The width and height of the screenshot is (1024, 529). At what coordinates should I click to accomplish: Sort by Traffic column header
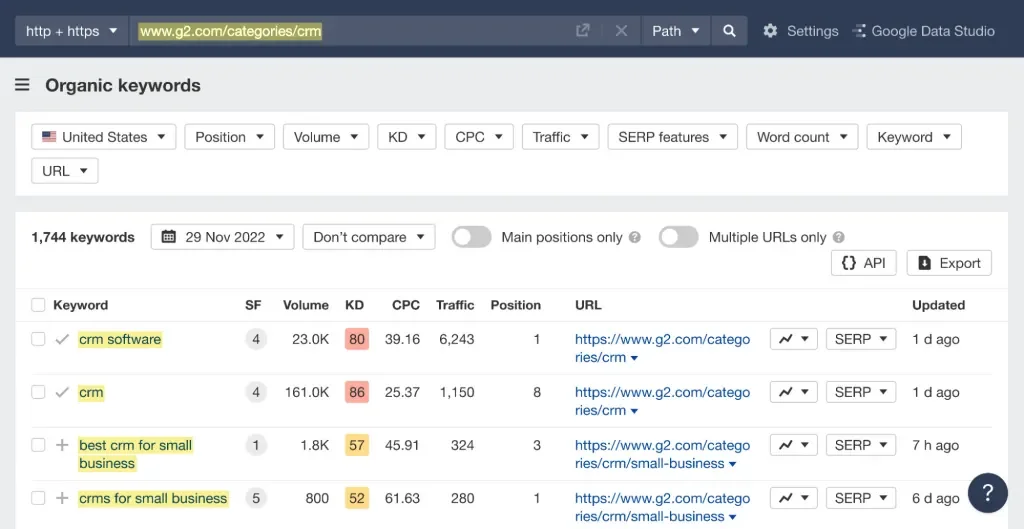pos(456,305)
